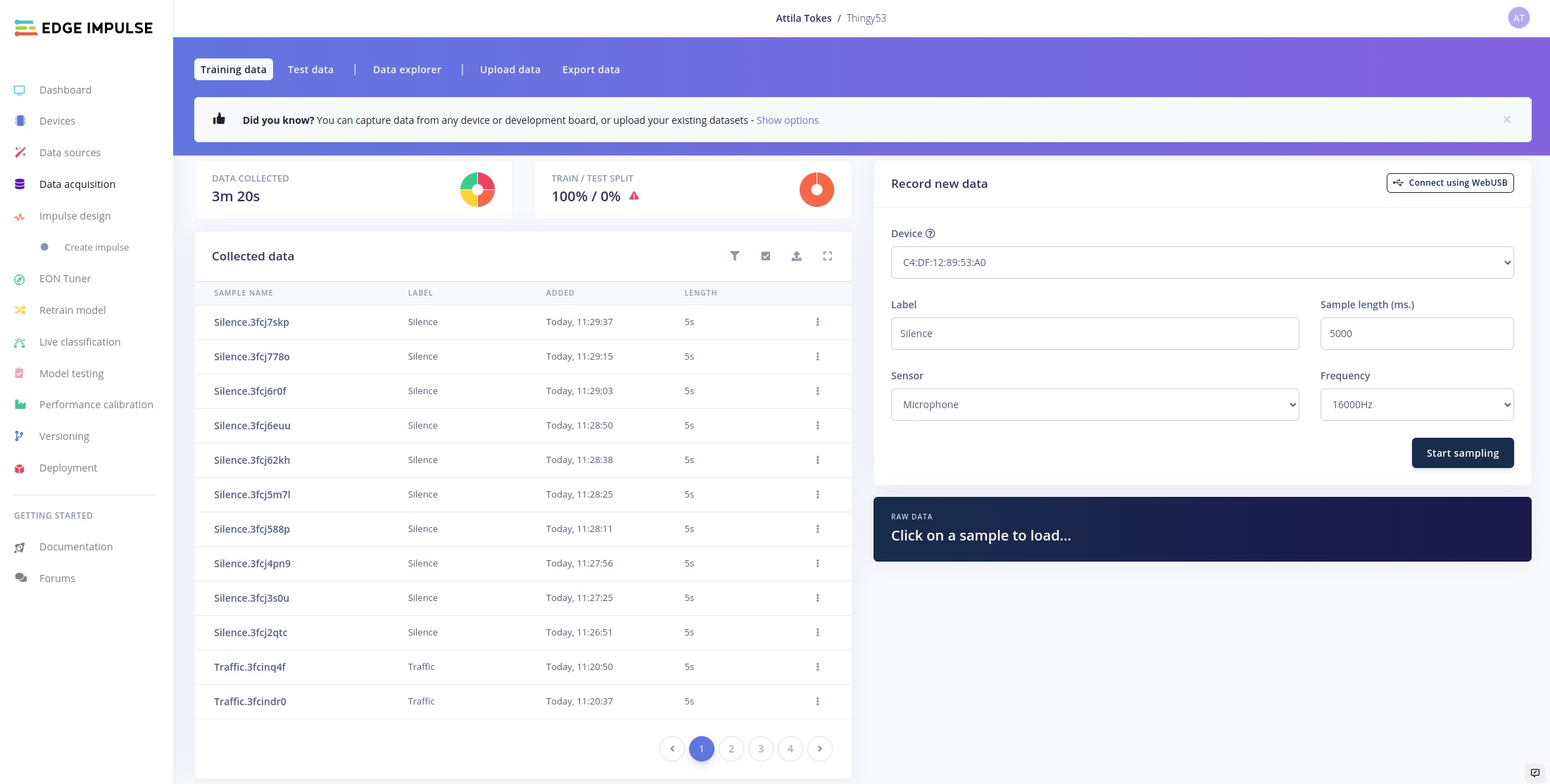Click the Device help question mark icon
1550x784 pixels.
tap(930, 234)
